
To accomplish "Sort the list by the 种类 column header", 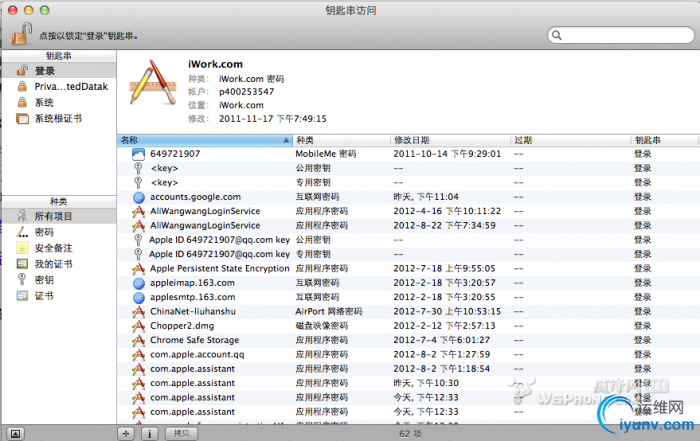I will coord(342,140).
